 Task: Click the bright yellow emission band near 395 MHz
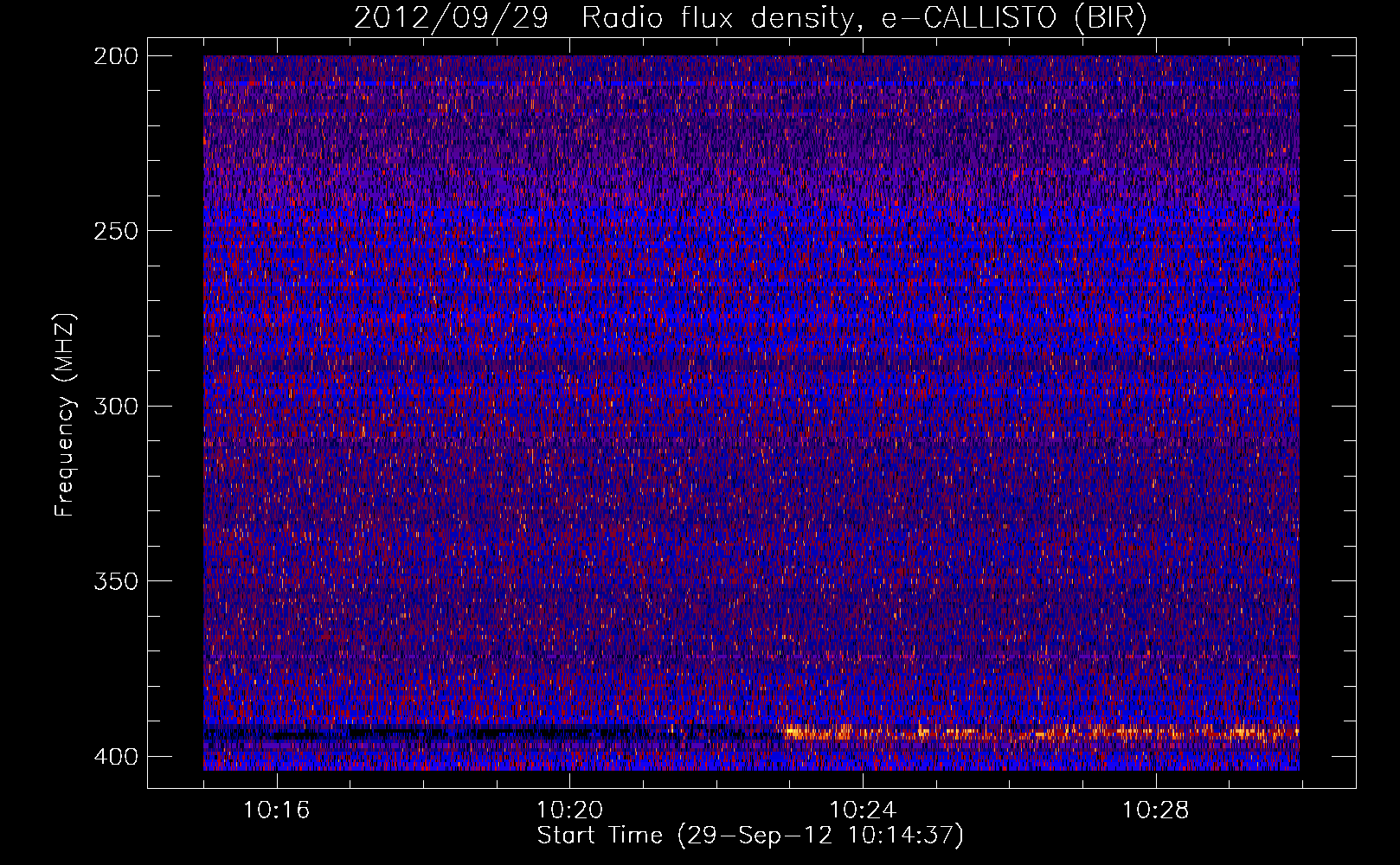coord(1041,733)
